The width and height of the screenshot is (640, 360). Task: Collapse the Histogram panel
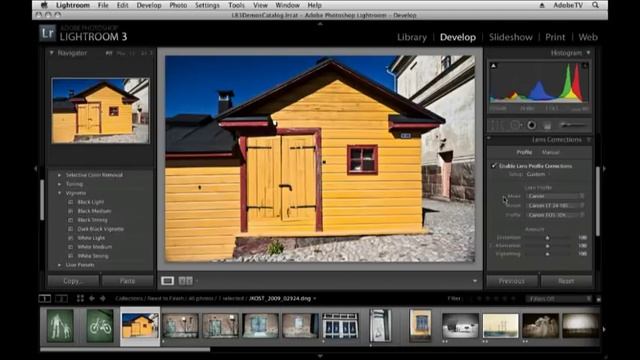click(588, 53)
